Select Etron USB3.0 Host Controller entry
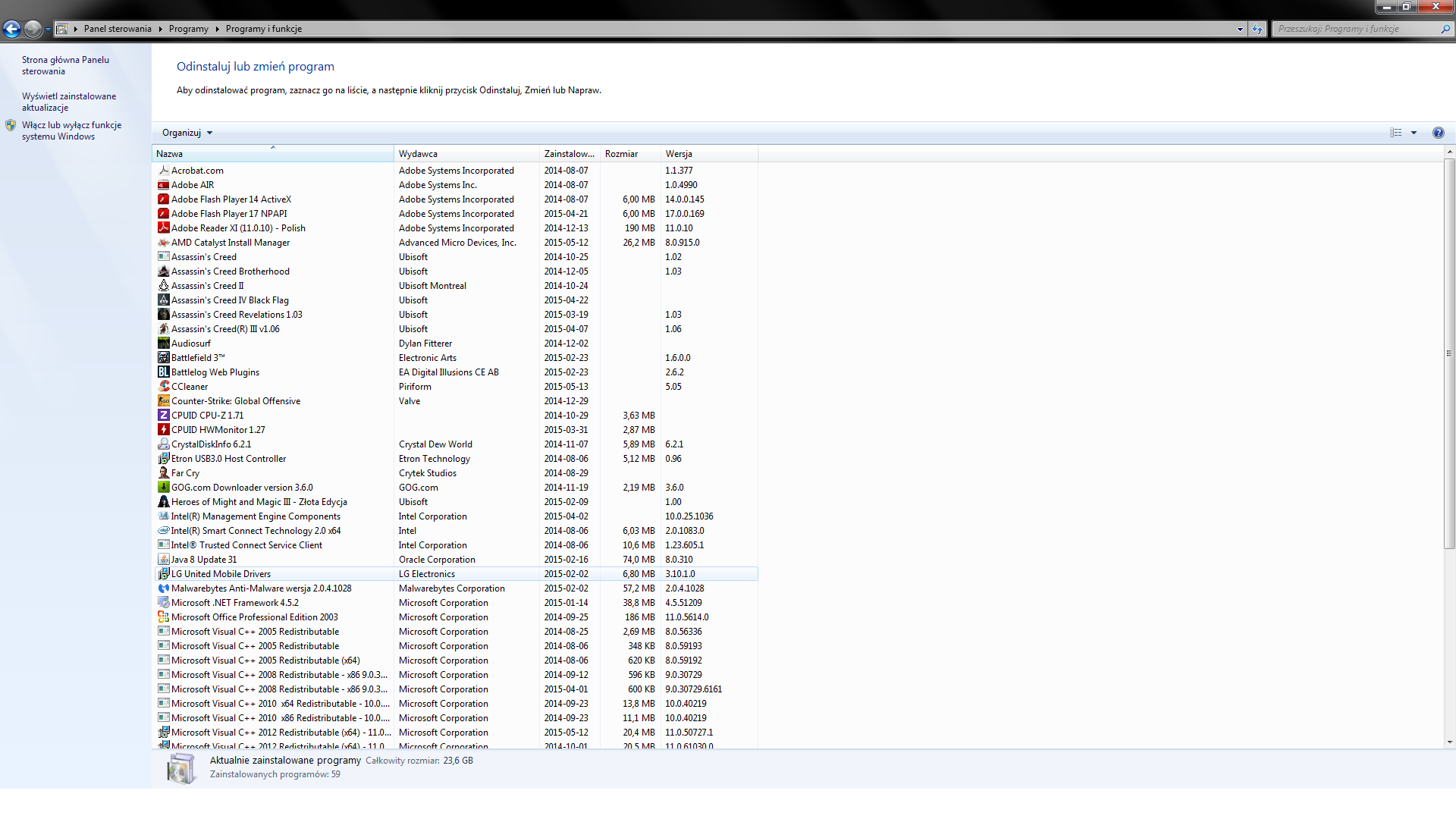 click(x=457, y=459)
